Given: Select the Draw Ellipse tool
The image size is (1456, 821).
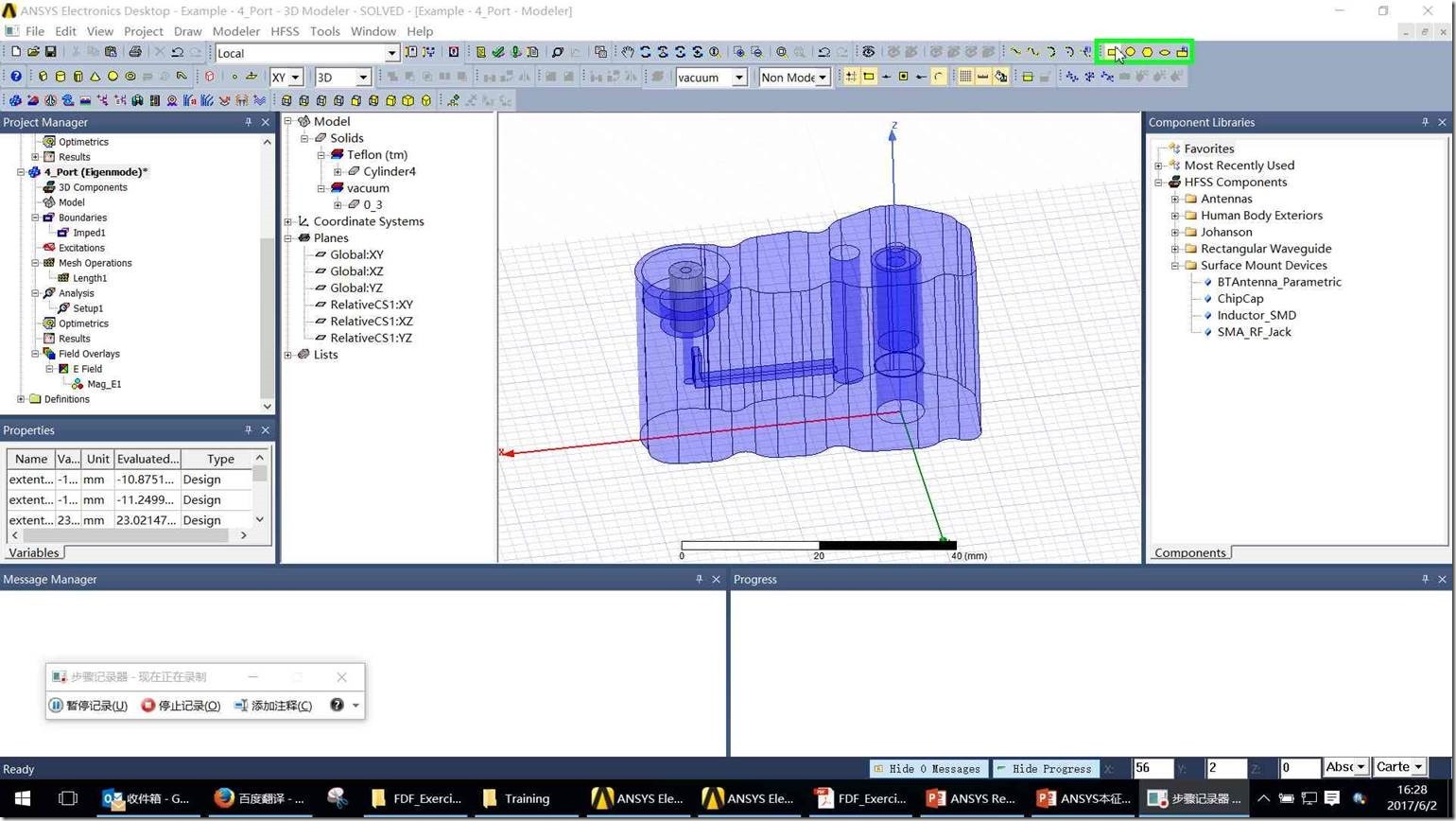Looking at the screenshot, I should [1164, 53].
